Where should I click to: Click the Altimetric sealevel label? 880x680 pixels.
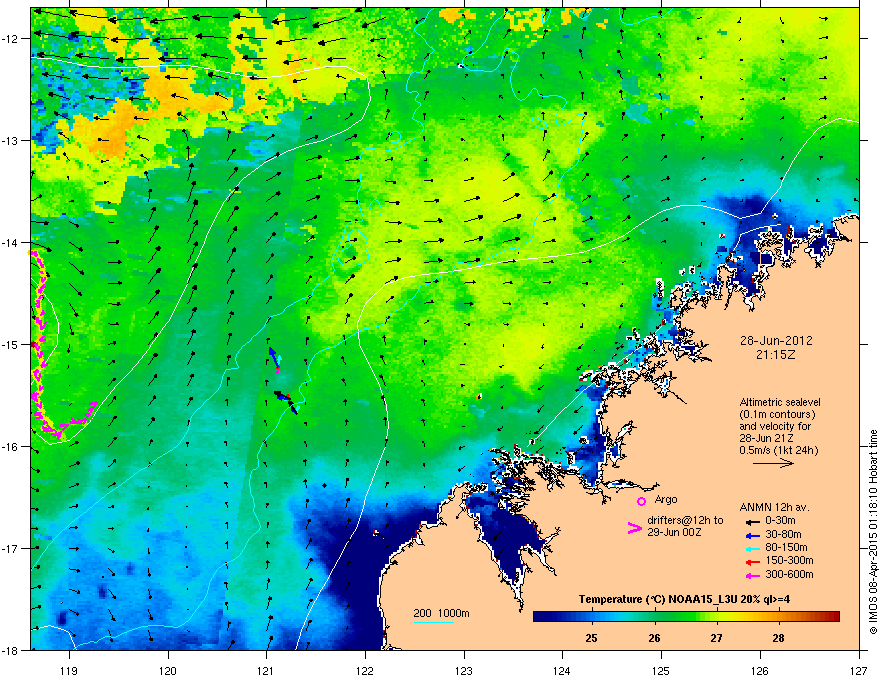coord(780,402)
